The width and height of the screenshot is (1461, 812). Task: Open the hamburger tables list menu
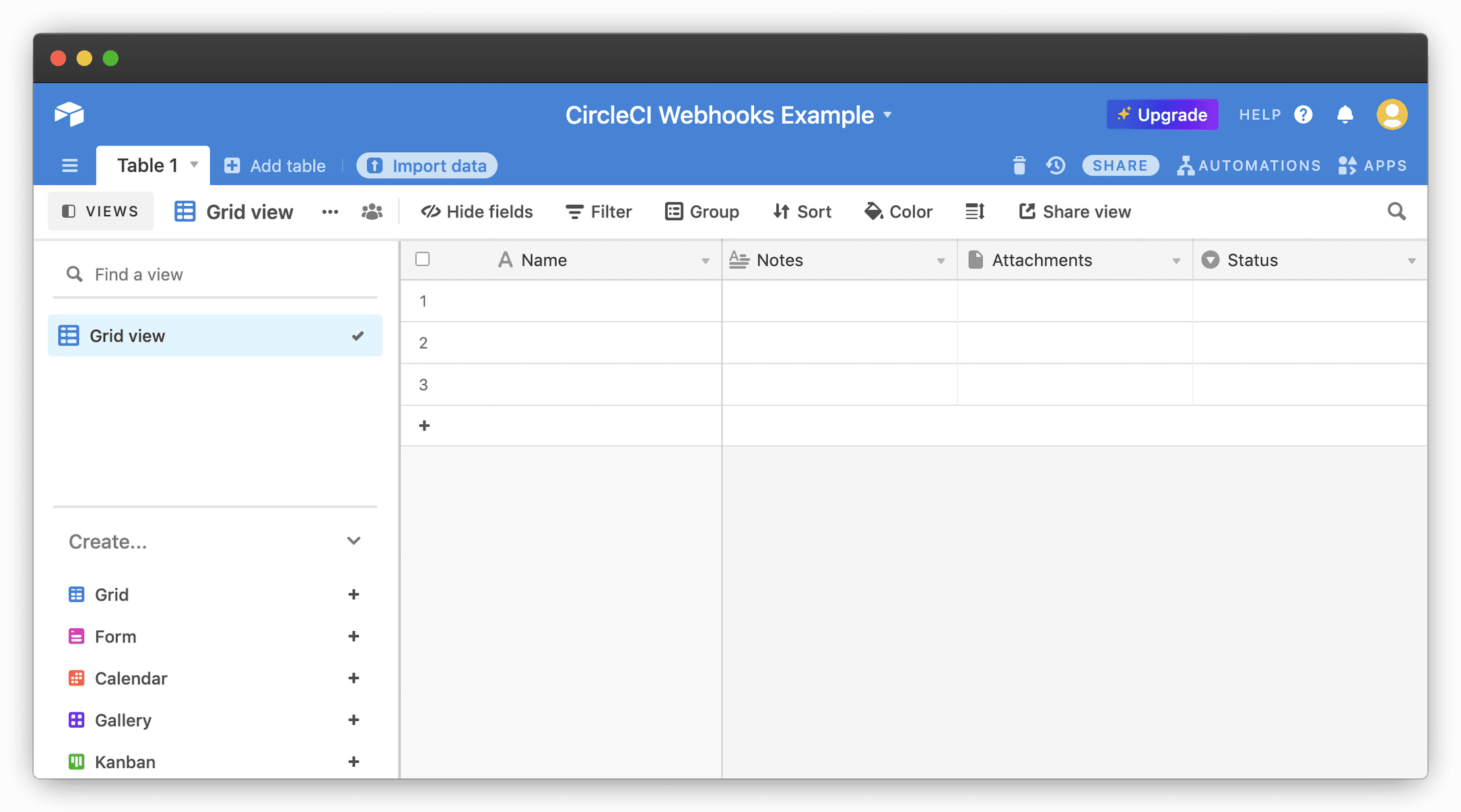(70, 166)
